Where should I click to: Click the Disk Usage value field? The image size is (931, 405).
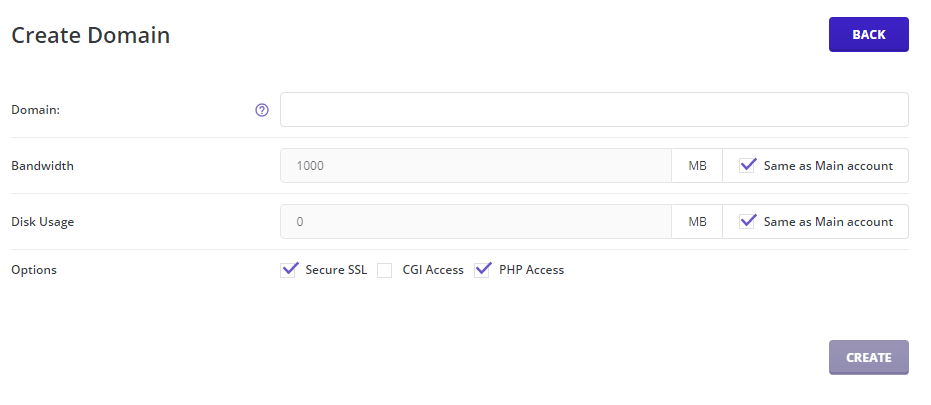pyautogui.click(x=476, y=222)
